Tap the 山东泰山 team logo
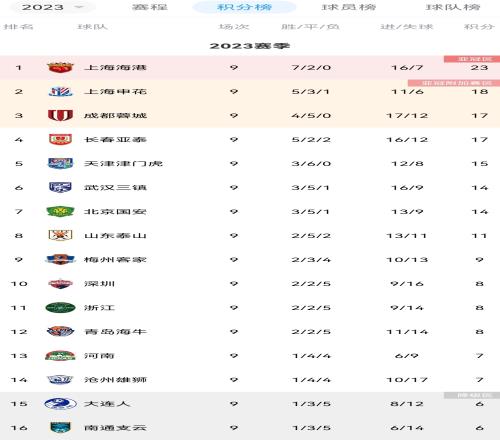Viewport: 500px width, 440px height. coord(60,235)
